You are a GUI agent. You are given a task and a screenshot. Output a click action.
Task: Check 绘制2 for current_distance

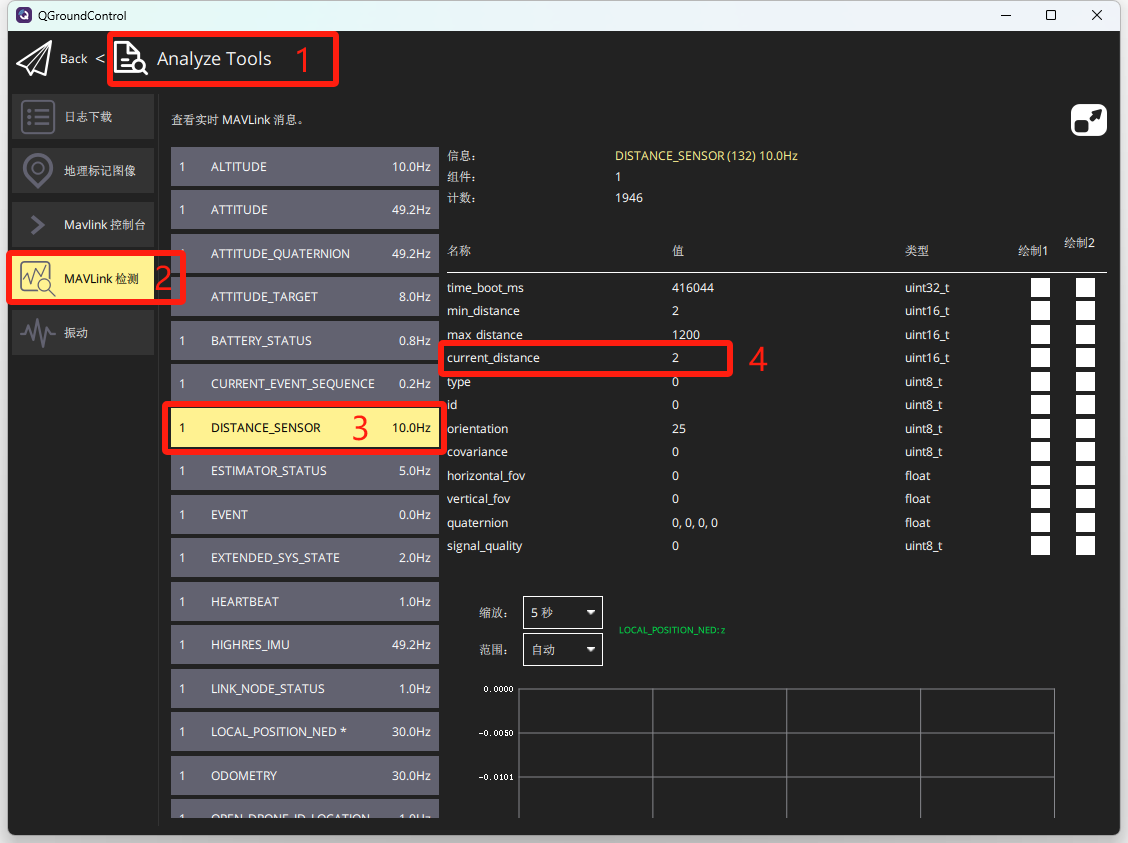[x=1086, y=358]
